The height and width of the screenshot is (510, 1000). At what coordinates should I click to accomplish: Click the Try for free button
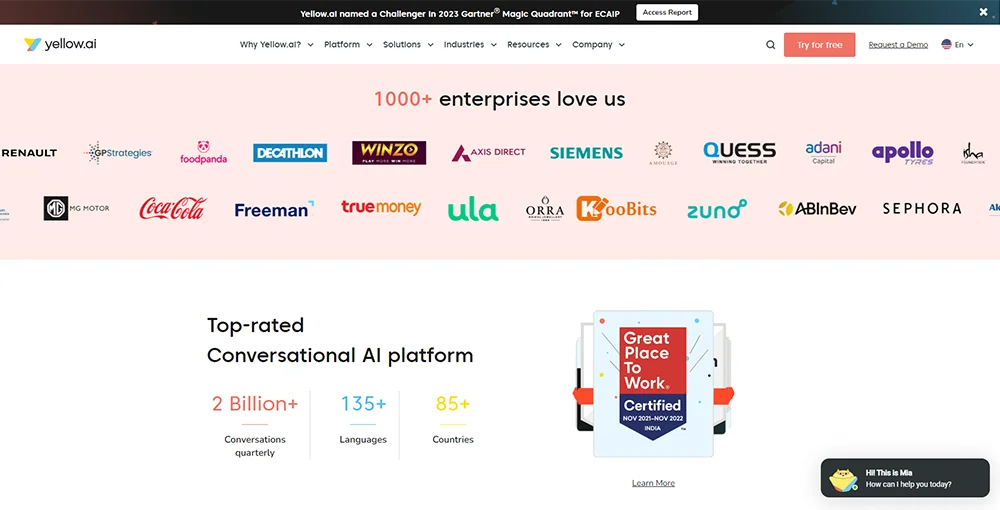pos(820,45)
